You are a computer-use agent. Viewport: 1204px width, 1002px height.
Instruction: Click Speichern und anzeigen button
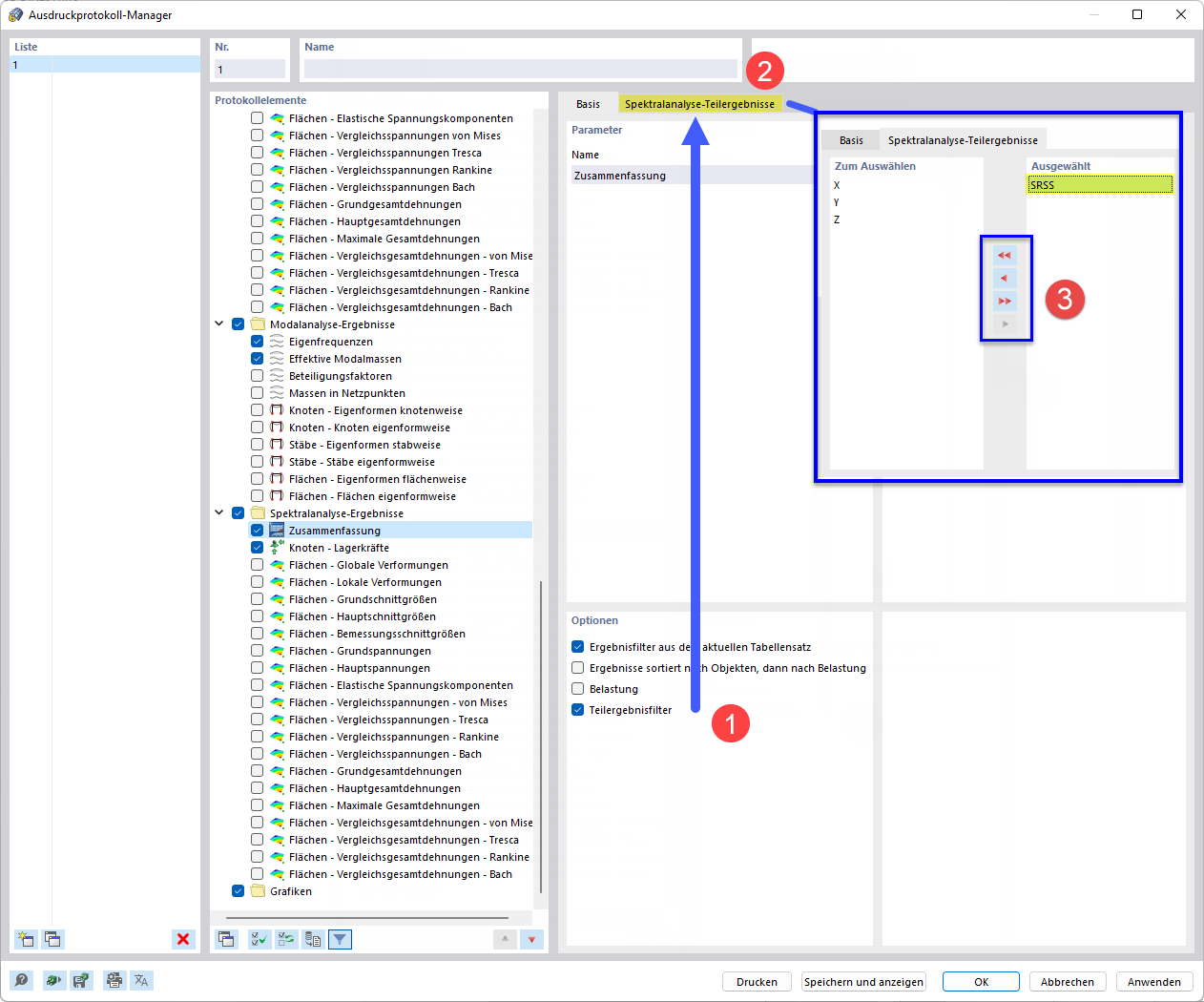[x=863, y=982]
